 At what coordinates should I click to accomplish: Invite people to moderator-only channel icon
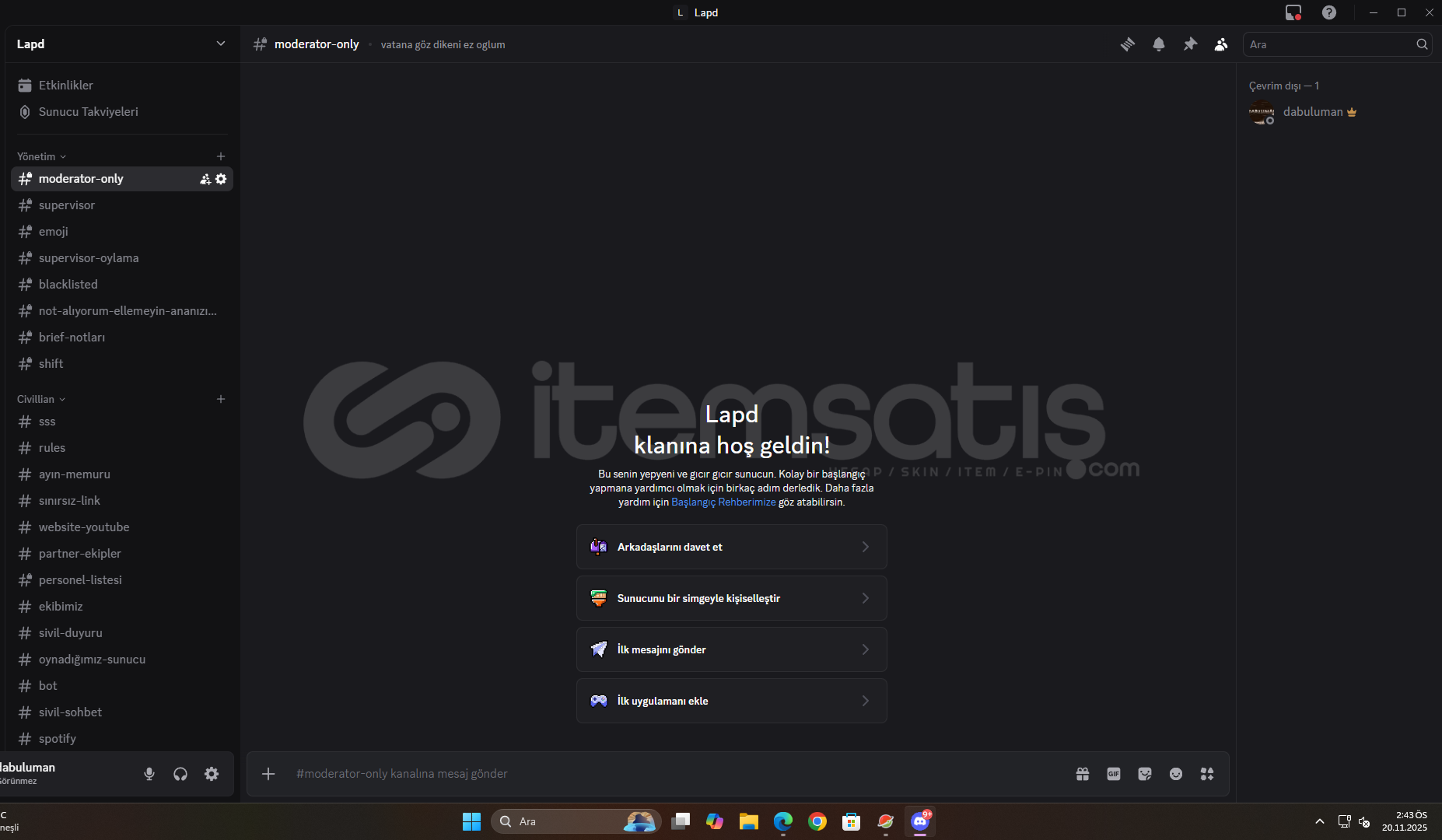[205, 179]
